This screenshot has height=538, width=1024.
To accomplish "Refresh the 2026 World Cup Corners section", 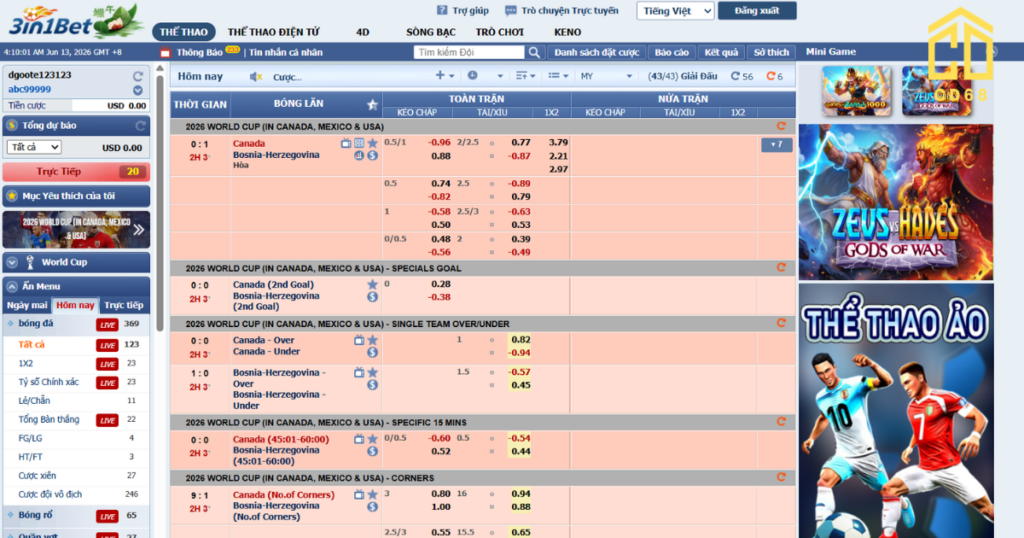I will (x=781, y=477).
